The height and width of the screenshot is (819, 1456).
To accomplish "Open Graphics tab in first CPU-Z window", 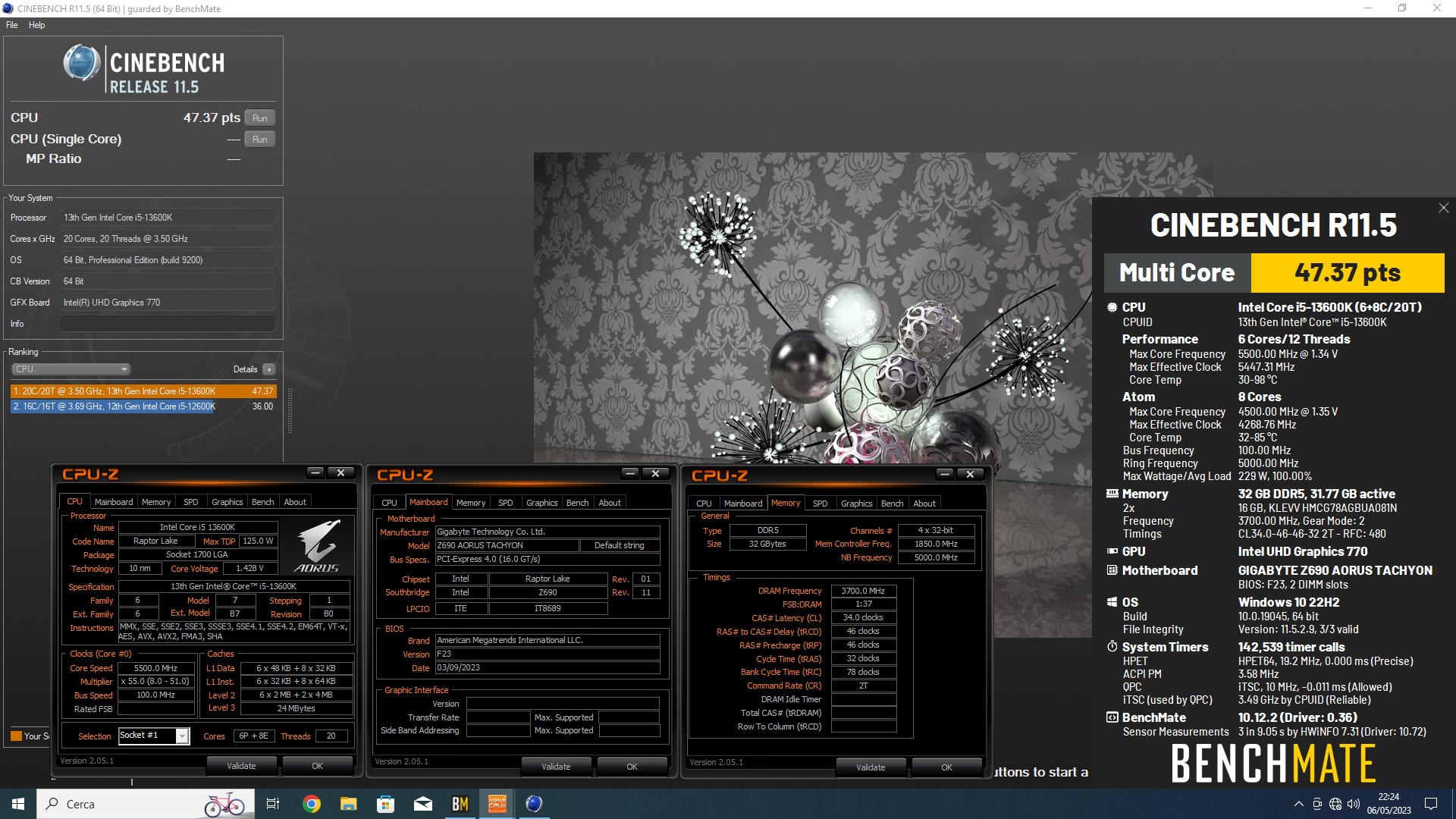I will tap(227, 502).
